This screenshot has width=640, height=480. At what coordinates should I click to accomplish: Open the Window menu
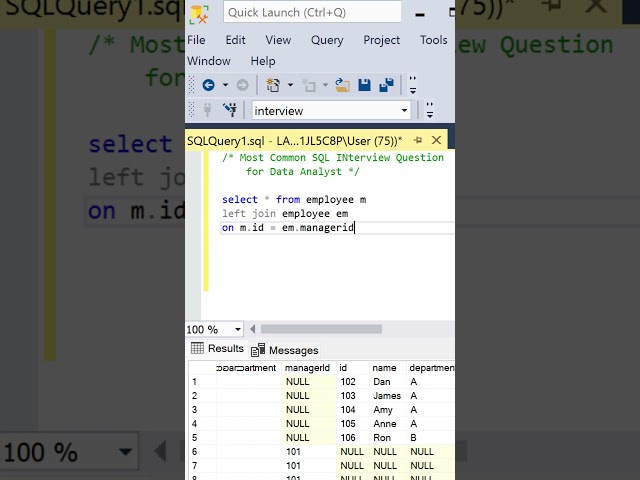pos(209,61)
